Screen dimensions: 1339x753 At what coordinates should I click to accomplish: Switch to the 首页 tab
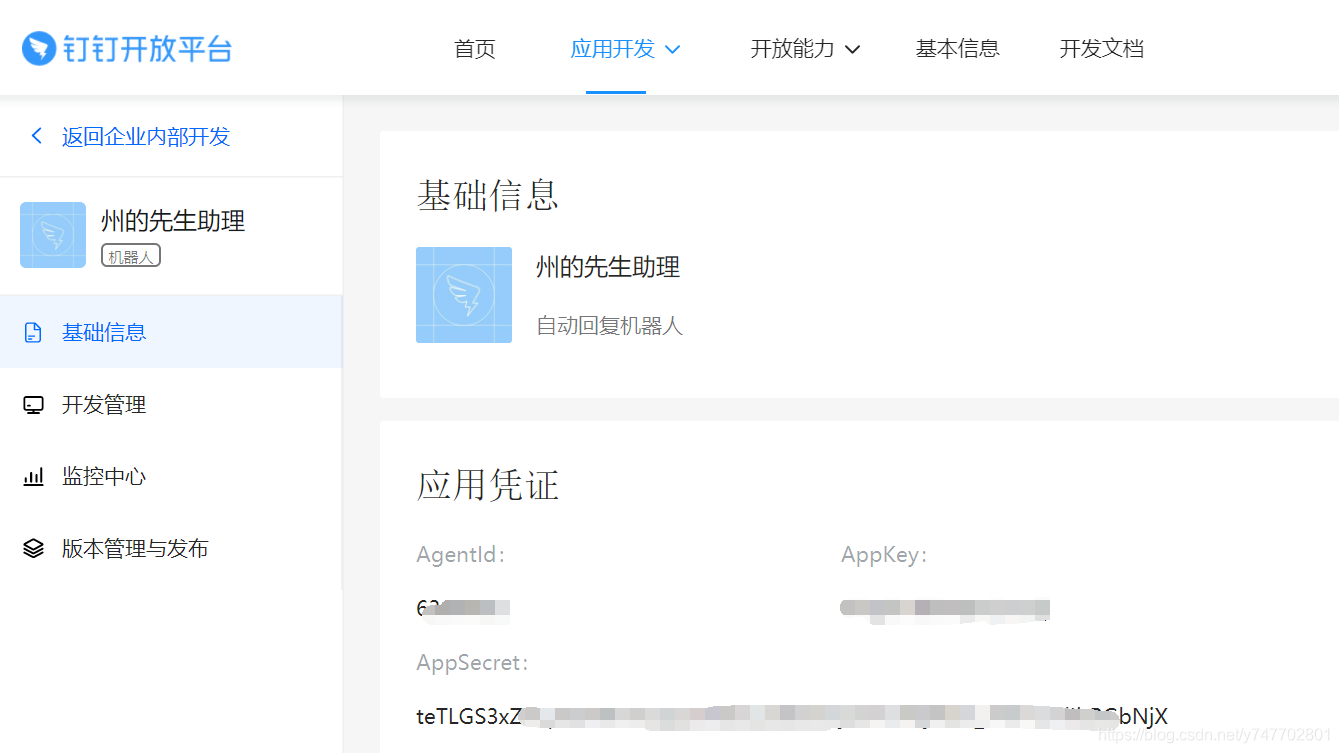(x=474, y=48)
